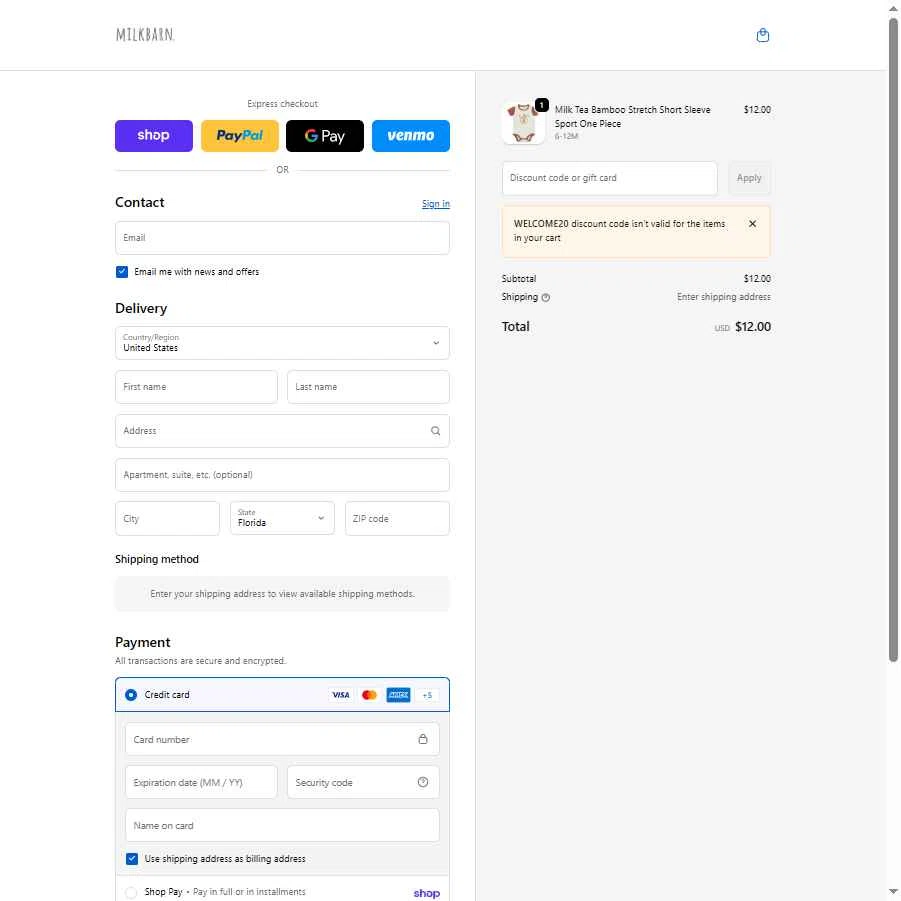Click the Mastercard icon

tap(369, 695)
